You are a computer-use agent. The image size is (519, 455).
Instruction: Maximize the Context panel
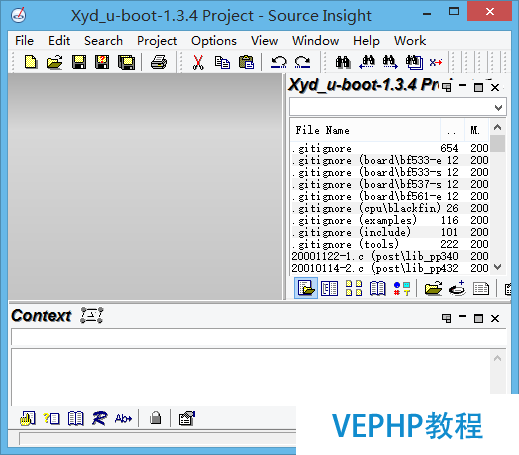click(x=478, y=318)
